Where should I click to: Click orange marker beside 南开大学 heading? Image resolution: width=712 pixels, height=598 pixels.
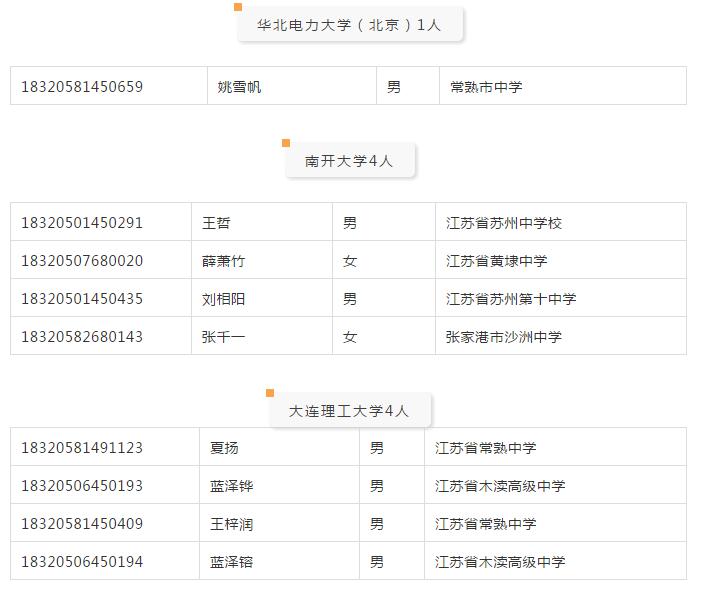(286, 143)
